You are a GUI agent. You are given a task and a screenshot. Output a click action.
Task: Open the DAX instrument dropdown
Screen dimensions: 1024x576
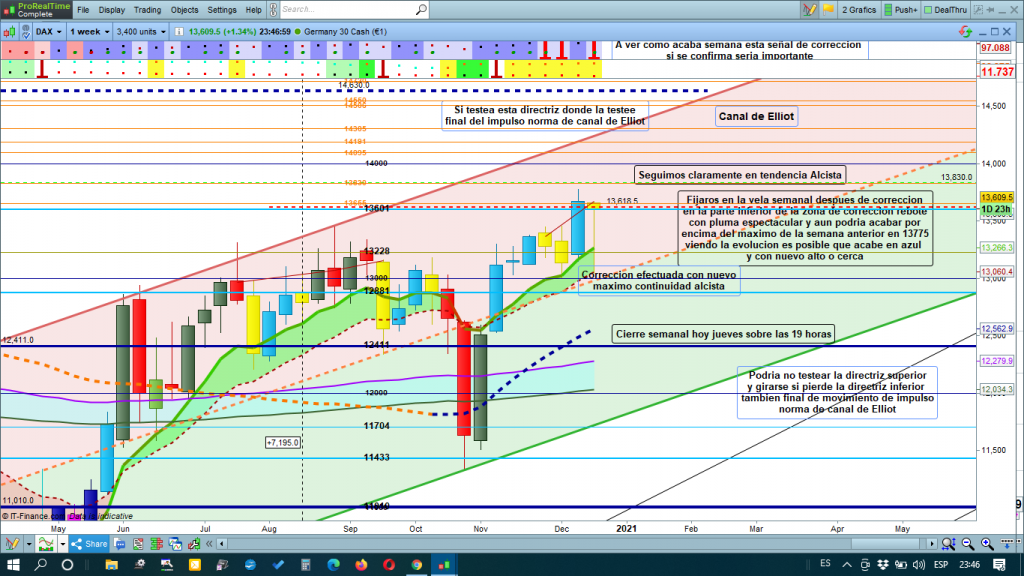(x=47, y=31)
